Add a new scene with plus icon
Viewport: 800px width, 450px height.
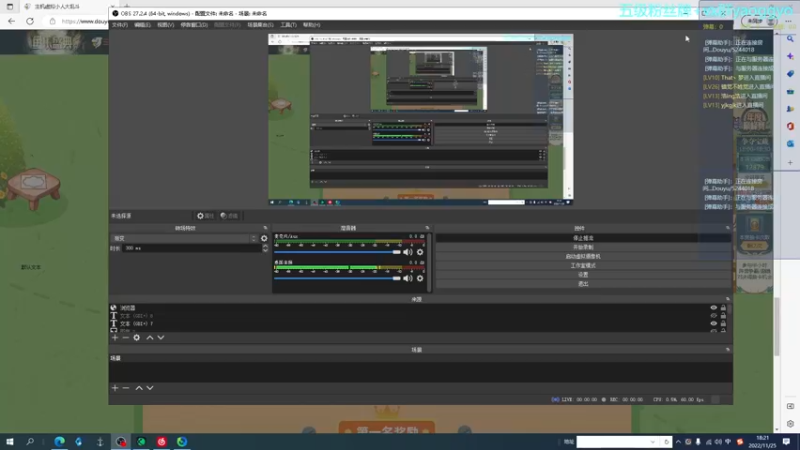pos(115,388)
